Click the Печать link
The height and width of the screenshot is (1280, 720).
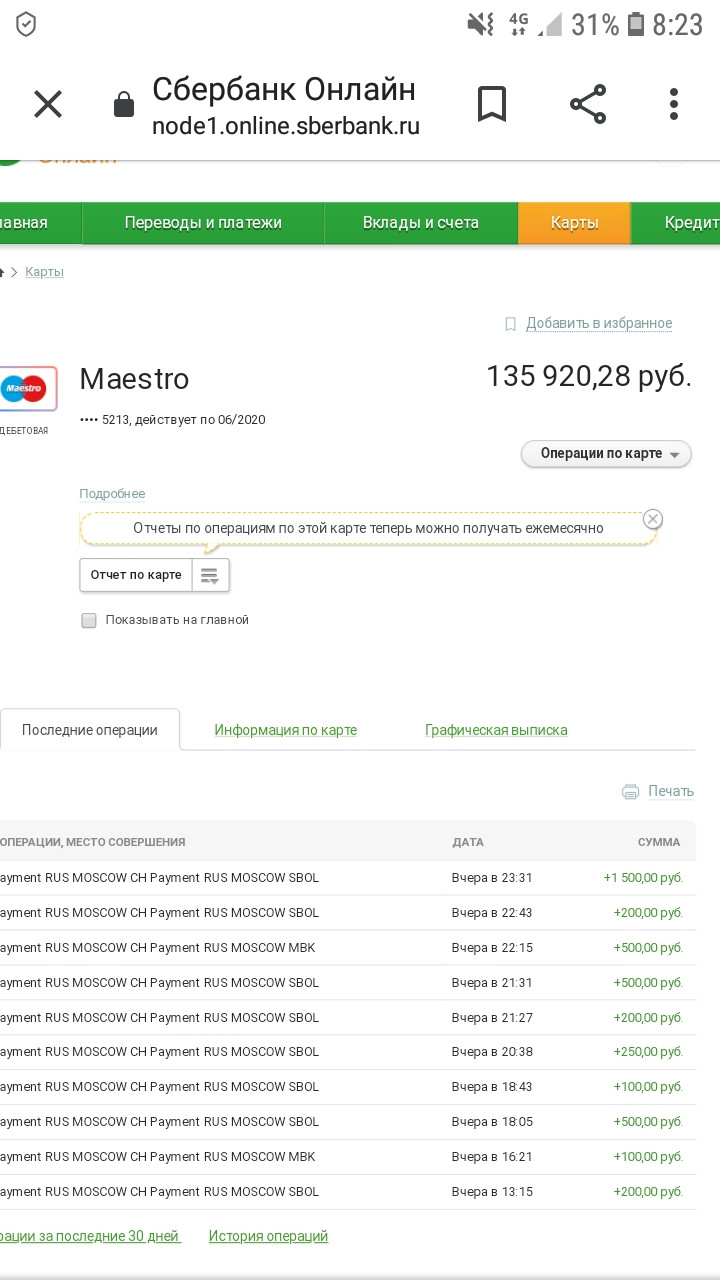(671, 791)
